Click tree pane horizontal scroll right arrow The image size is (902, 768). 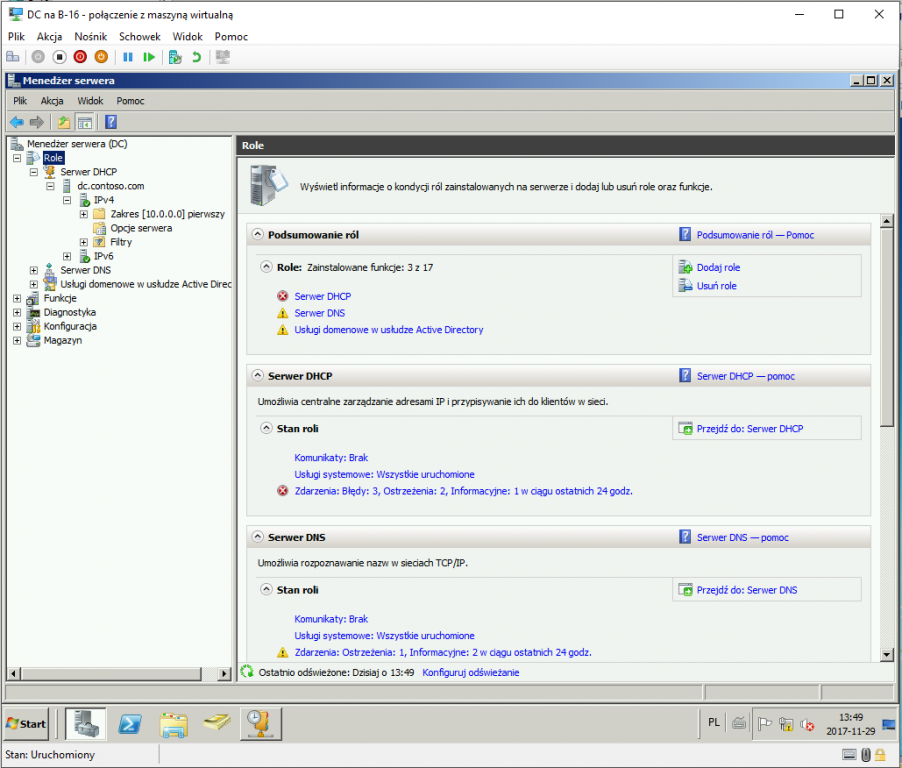pos(225,673)
